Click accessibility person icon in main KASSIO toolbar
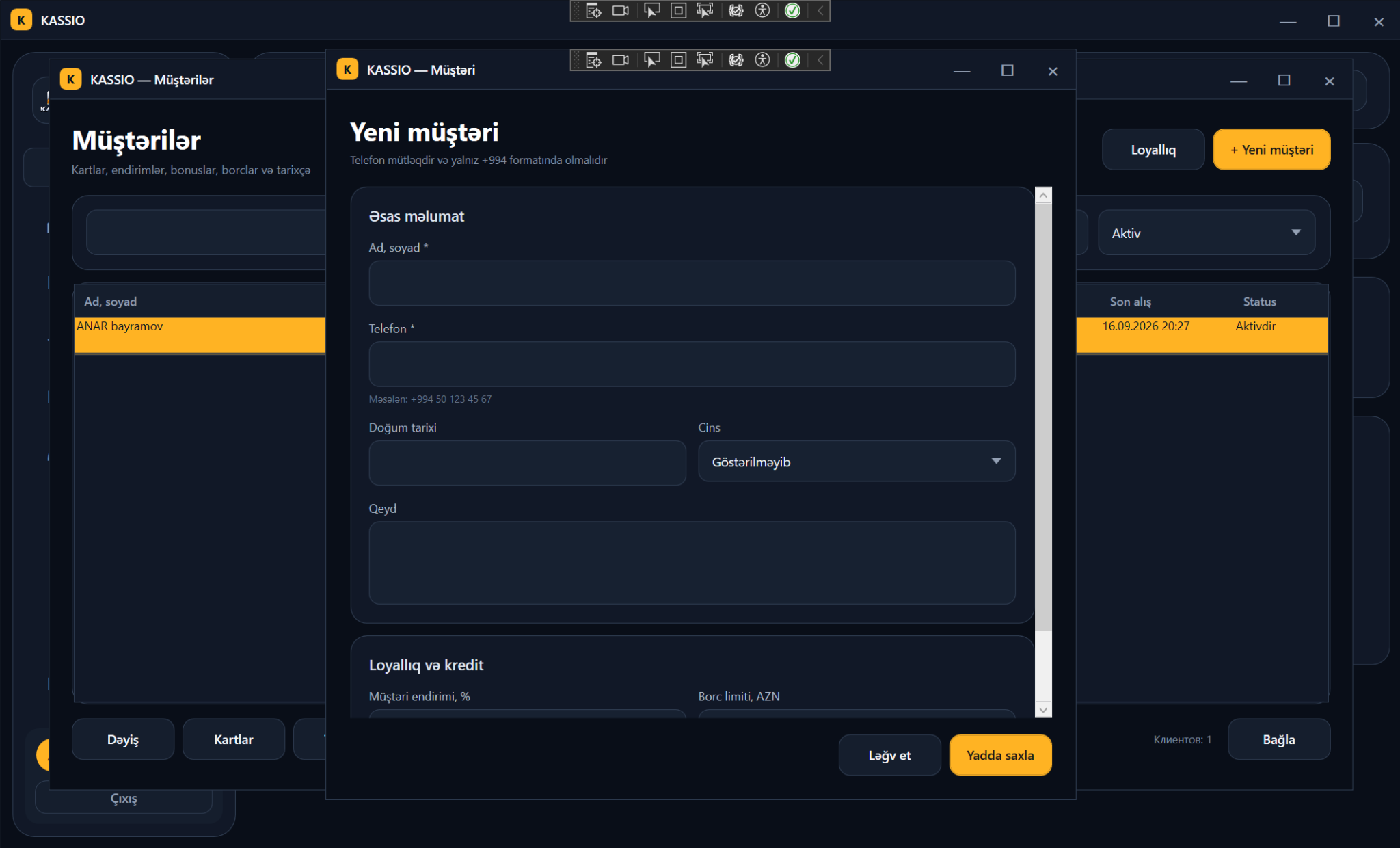 pos(762,11)
